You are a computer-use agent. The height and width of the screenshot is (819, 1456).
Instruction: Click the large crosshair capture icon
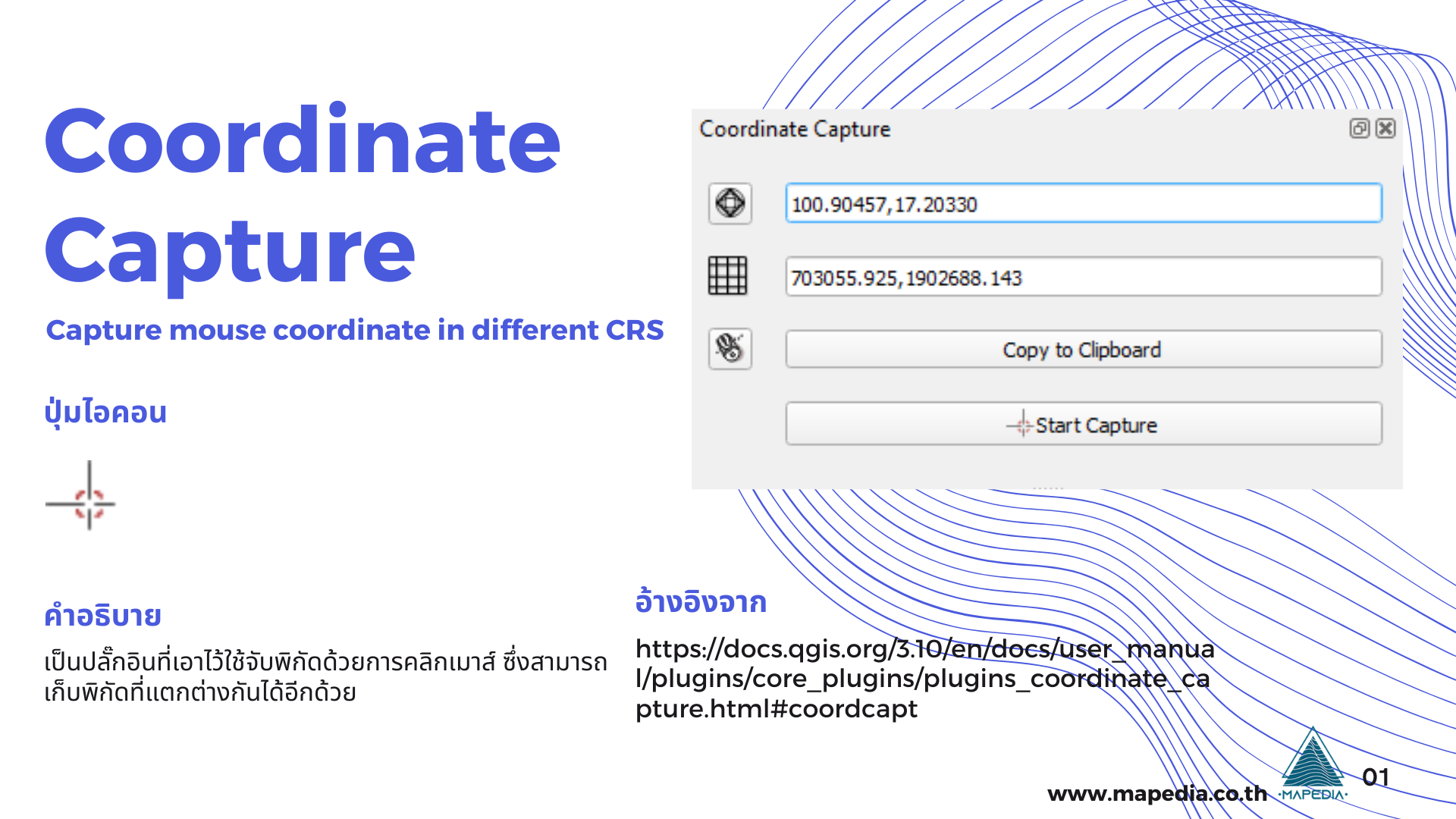pyautogui.click(x=81, y=496)
